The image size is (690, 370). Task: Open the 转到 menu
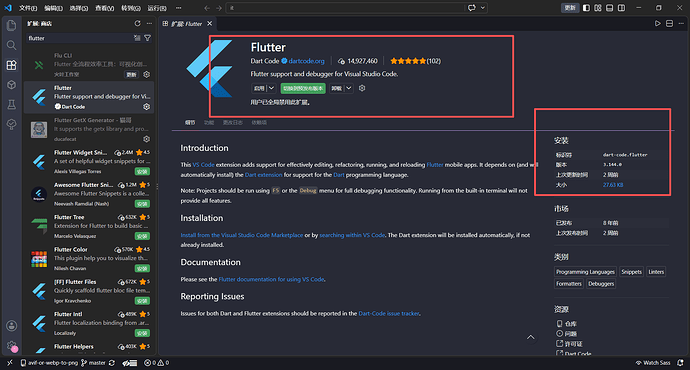point(131,8)
